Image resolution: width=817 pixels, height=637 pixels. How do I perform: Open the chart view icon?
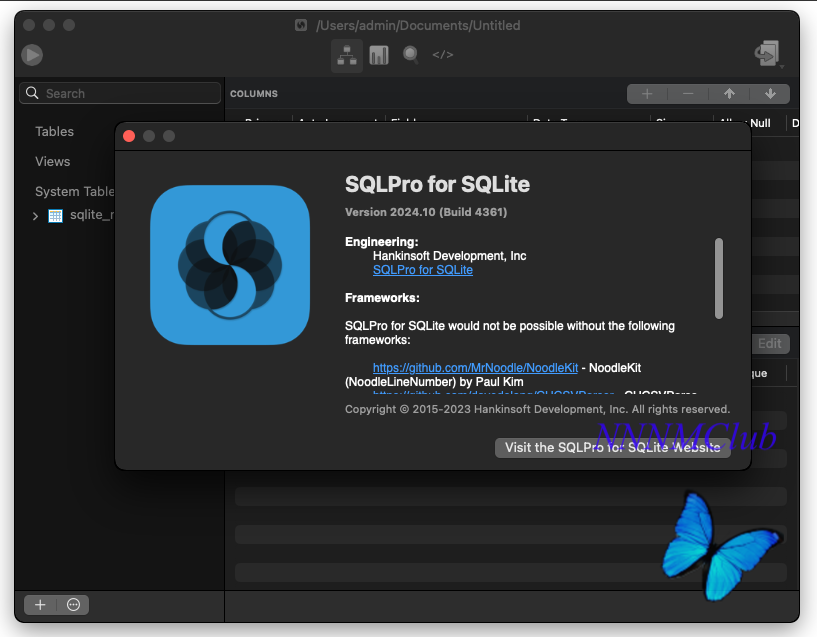click(x=379, y=55)
